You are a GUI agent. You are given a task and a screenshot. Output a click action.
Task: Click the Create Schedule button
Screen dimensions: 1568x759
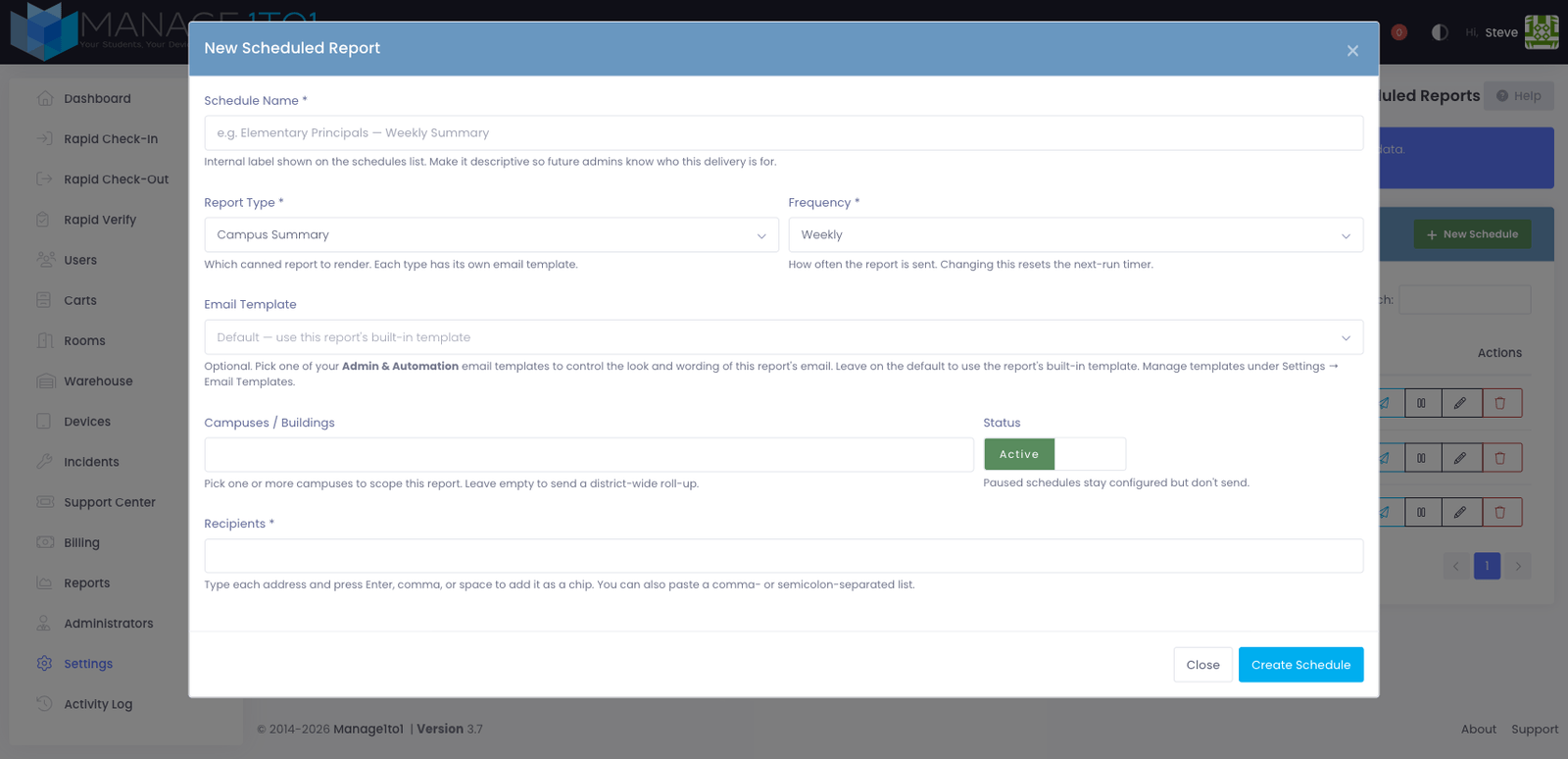(1300, 665)
